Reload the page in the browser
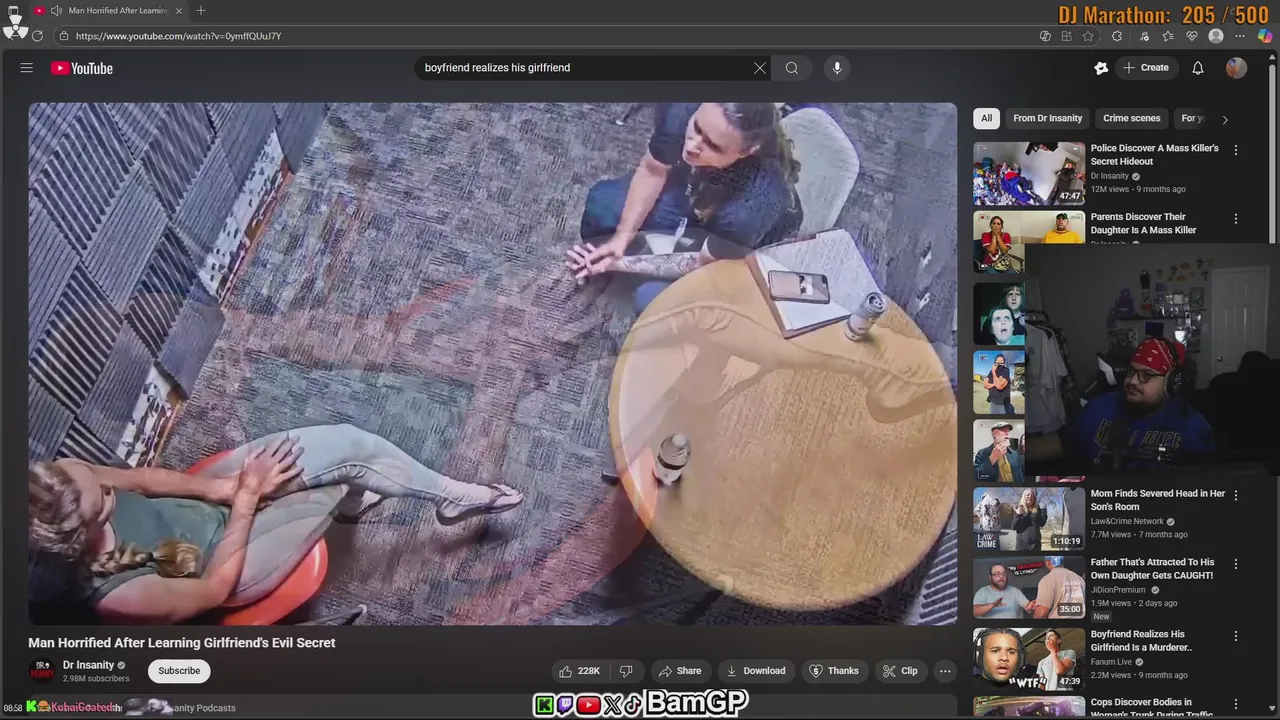Screen dimensions: 1280x720 click(37, 36)
